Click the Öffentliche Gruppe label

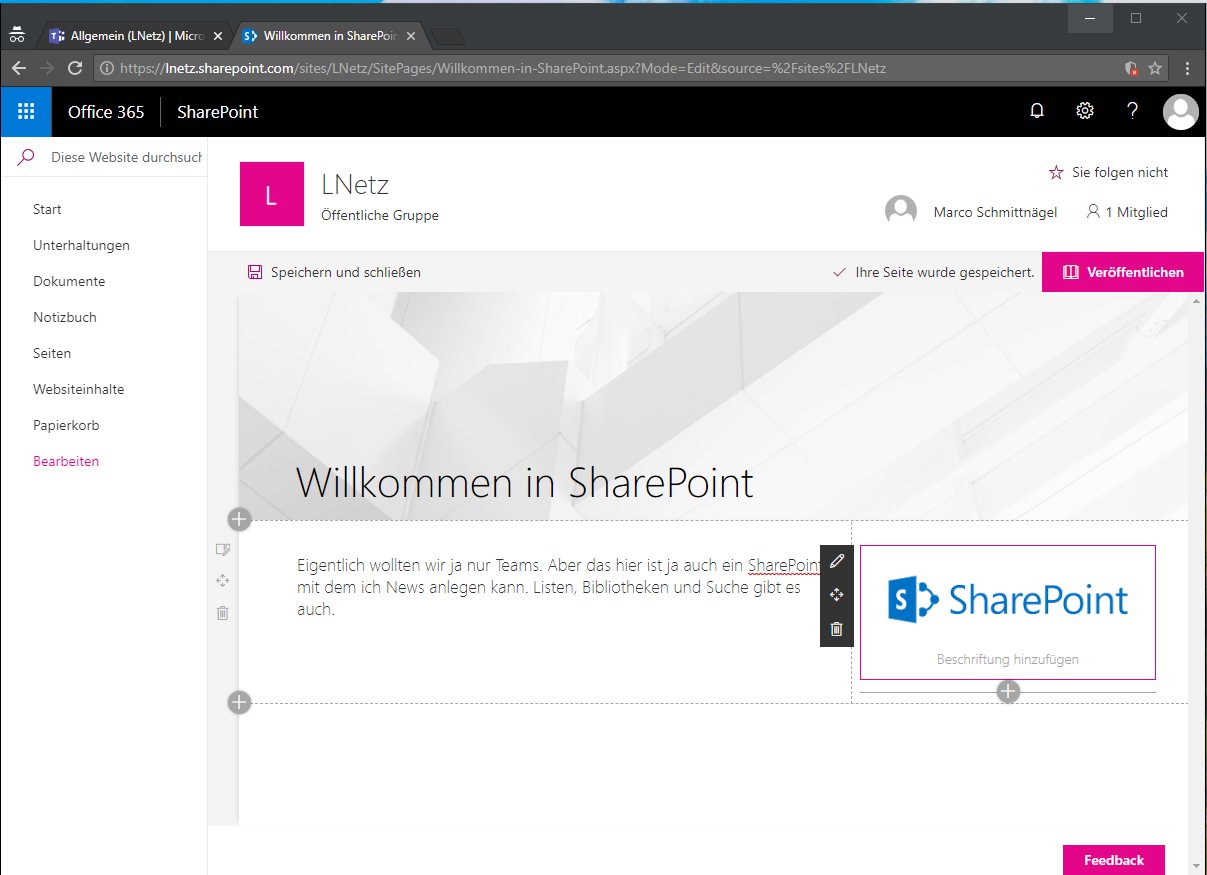(x=380, y=215)
